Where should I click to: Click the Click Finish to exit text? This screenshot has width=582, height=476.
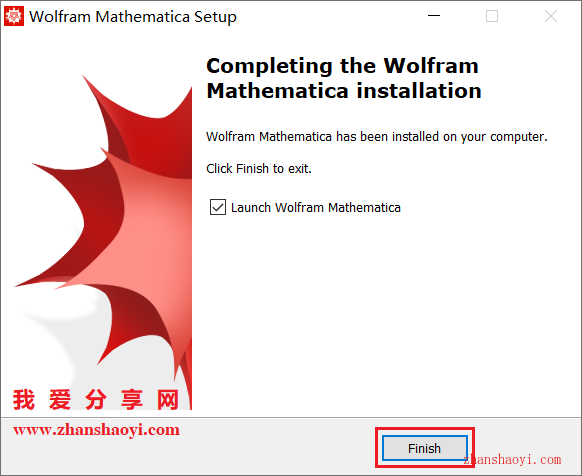pos(259,169)
